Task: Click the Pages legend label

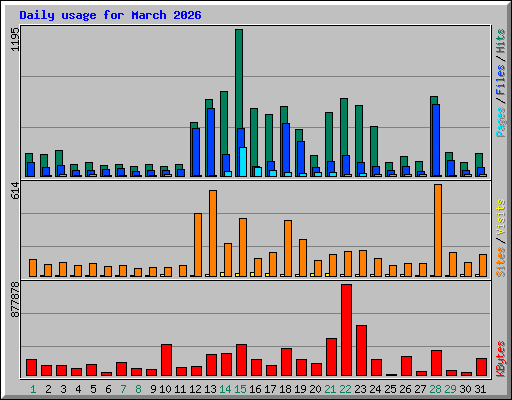Action: [500, 122]
